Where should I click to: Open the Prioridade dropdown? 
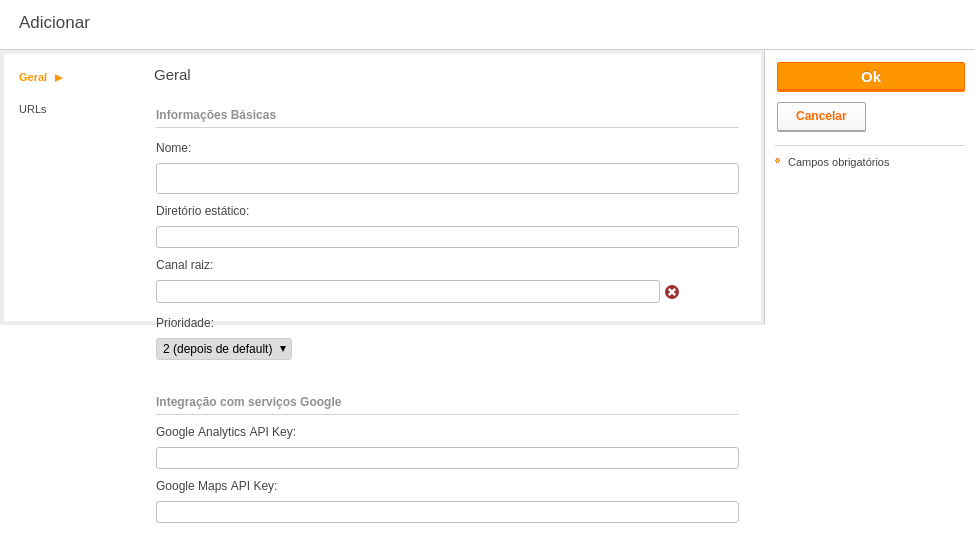click(x=224, y=349)
